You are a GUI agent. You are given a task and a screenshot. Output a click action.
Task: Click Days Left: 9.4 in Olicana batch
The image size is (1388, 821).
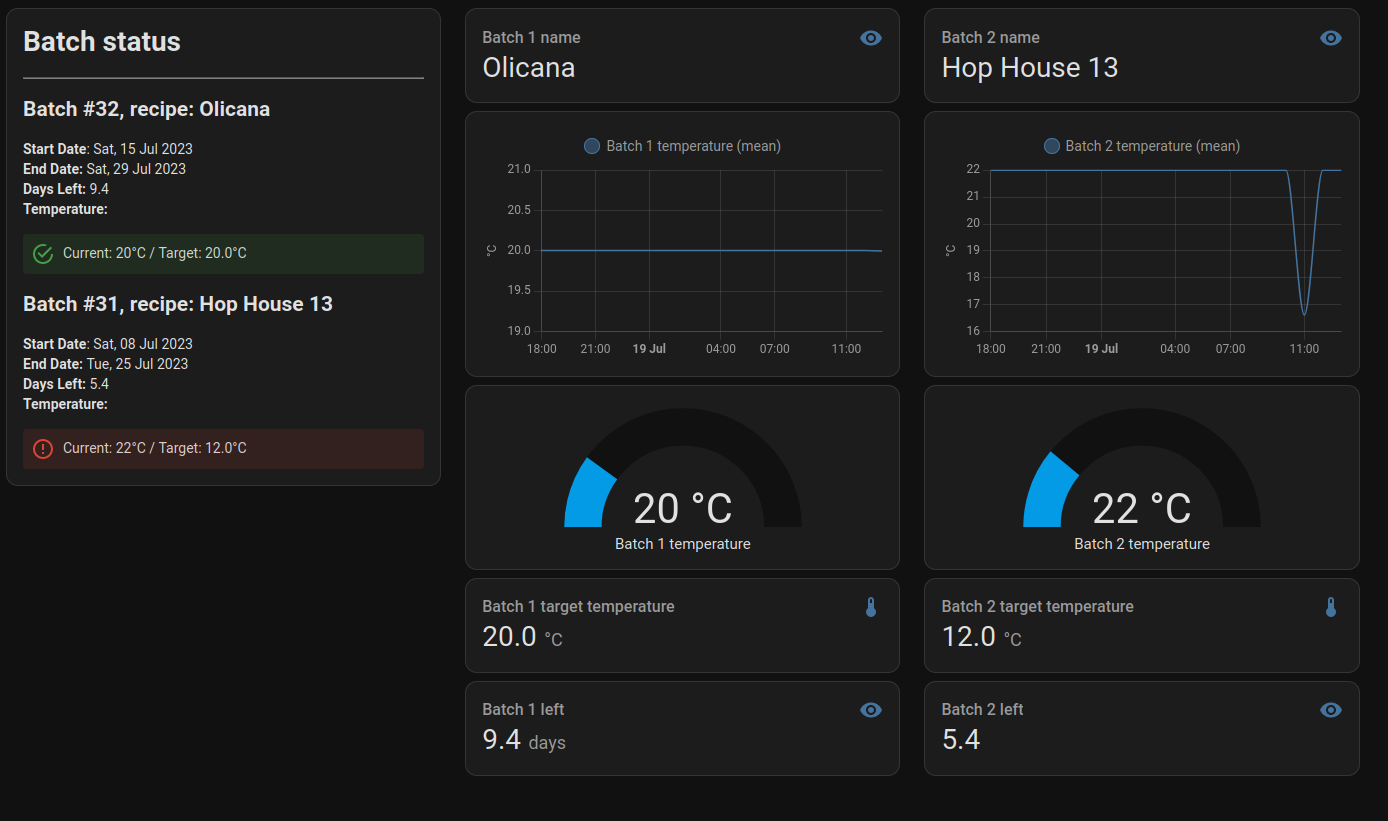click(66, 189)
